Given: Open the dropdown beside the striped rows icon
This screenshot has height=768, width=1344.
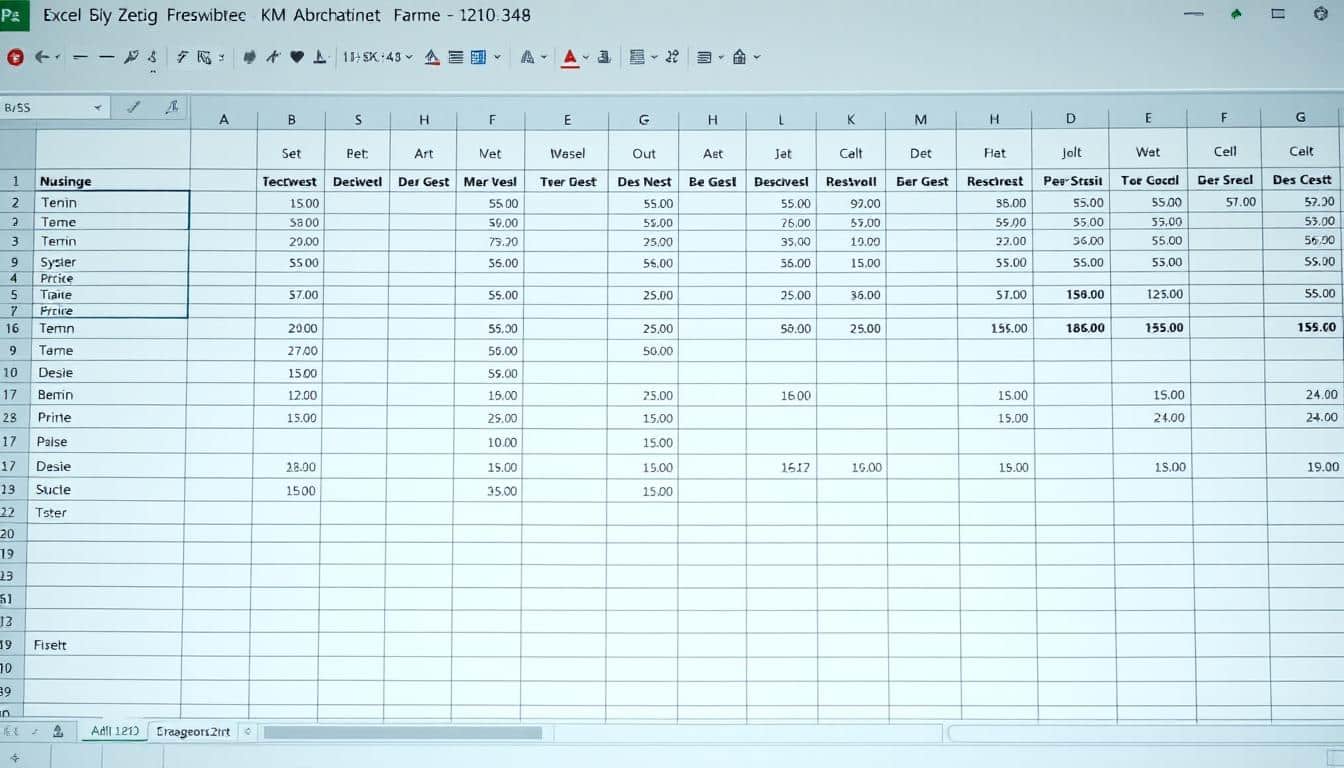Looking at the screenshot, I should coord(654,58).
